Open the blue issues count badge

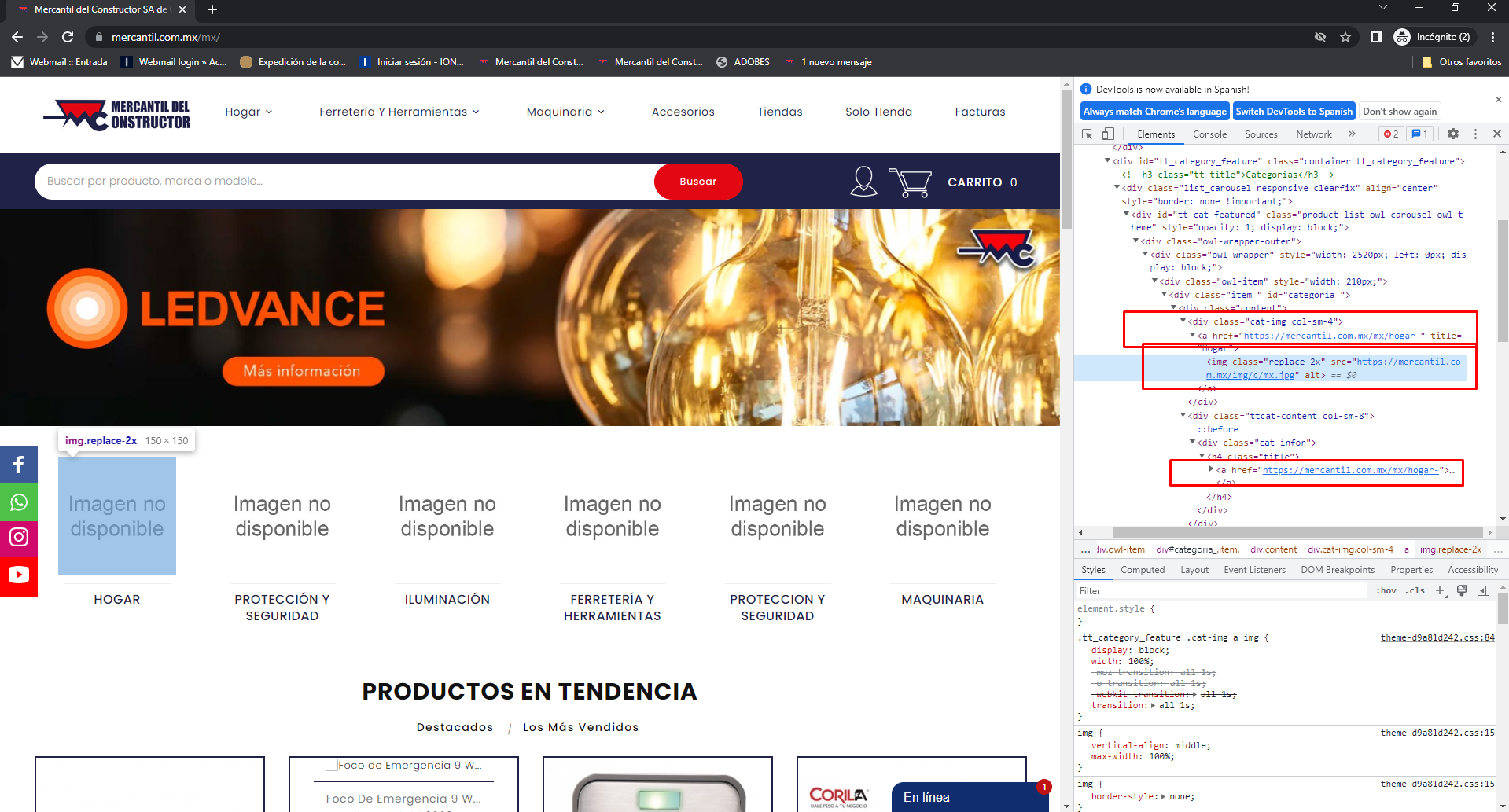(1419, 134)
